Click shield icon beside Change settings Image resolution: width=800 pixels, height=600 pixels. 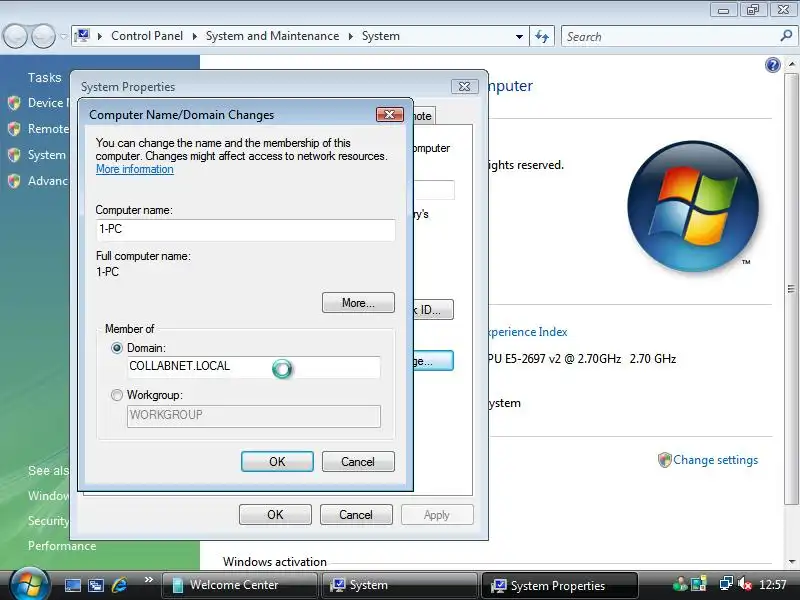664,460
